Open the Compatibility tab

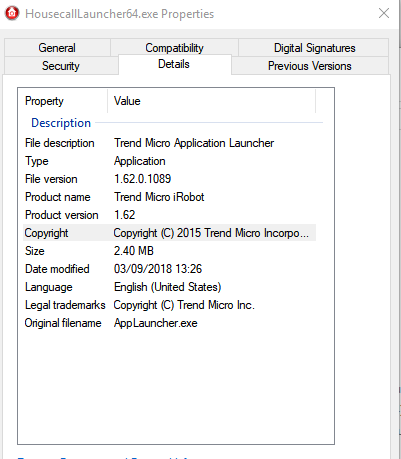174,48
